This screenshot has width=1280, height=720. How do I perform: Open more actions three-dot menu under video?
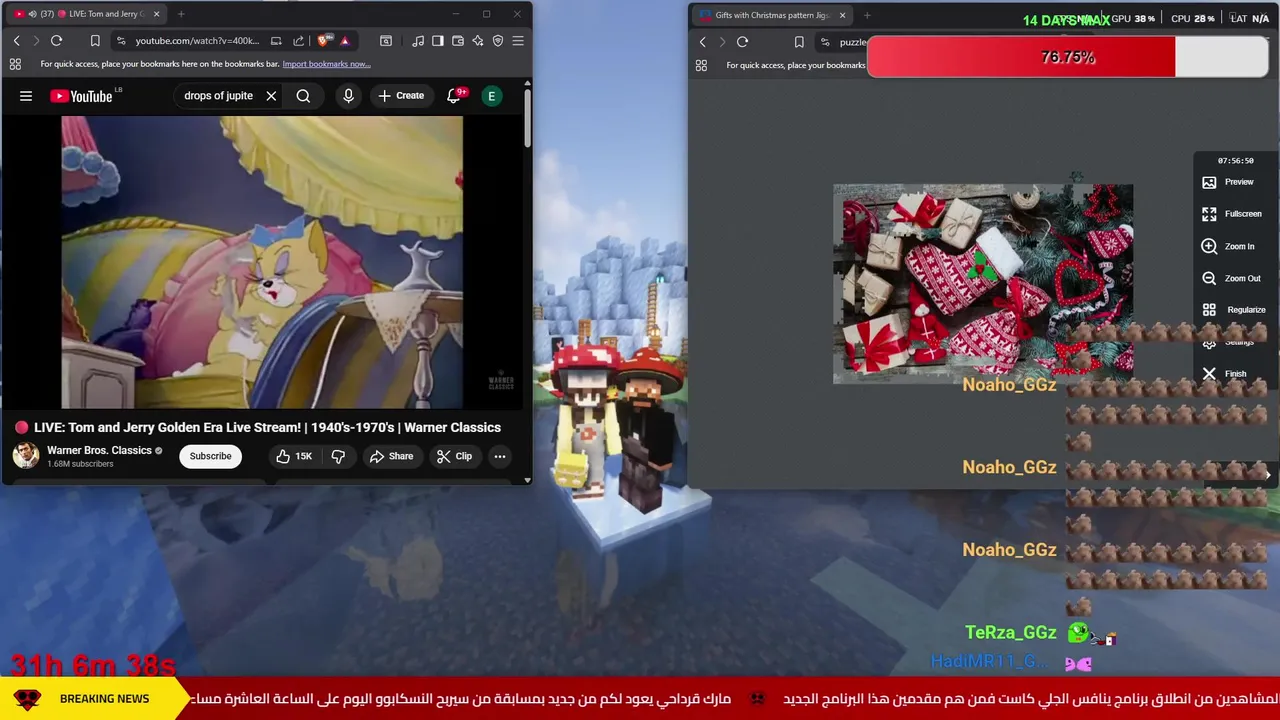tap(500, 456)
